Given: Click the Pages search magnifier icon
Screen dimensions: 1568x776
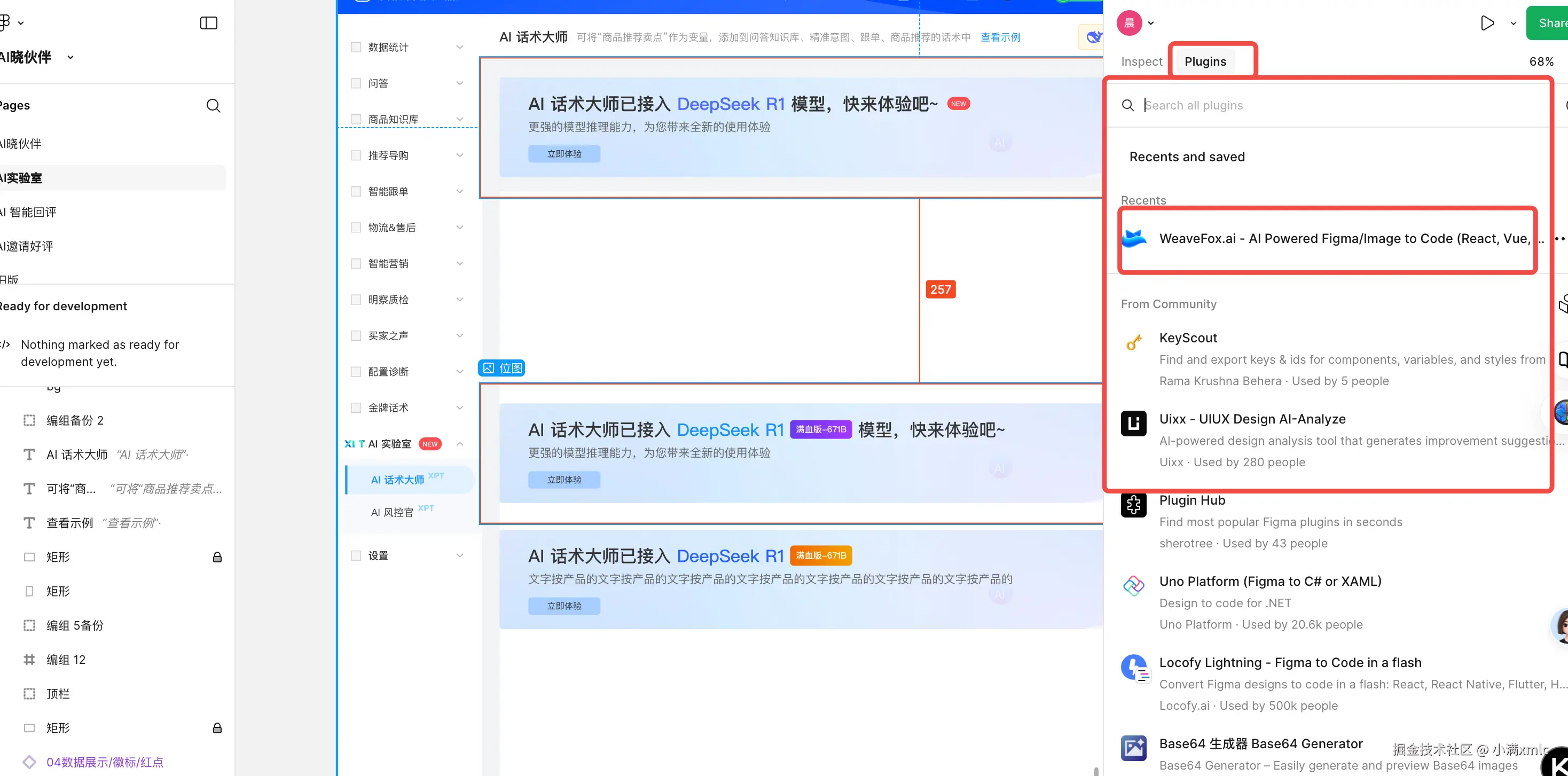Looking at the screenshot, I should tap(213, 105).
